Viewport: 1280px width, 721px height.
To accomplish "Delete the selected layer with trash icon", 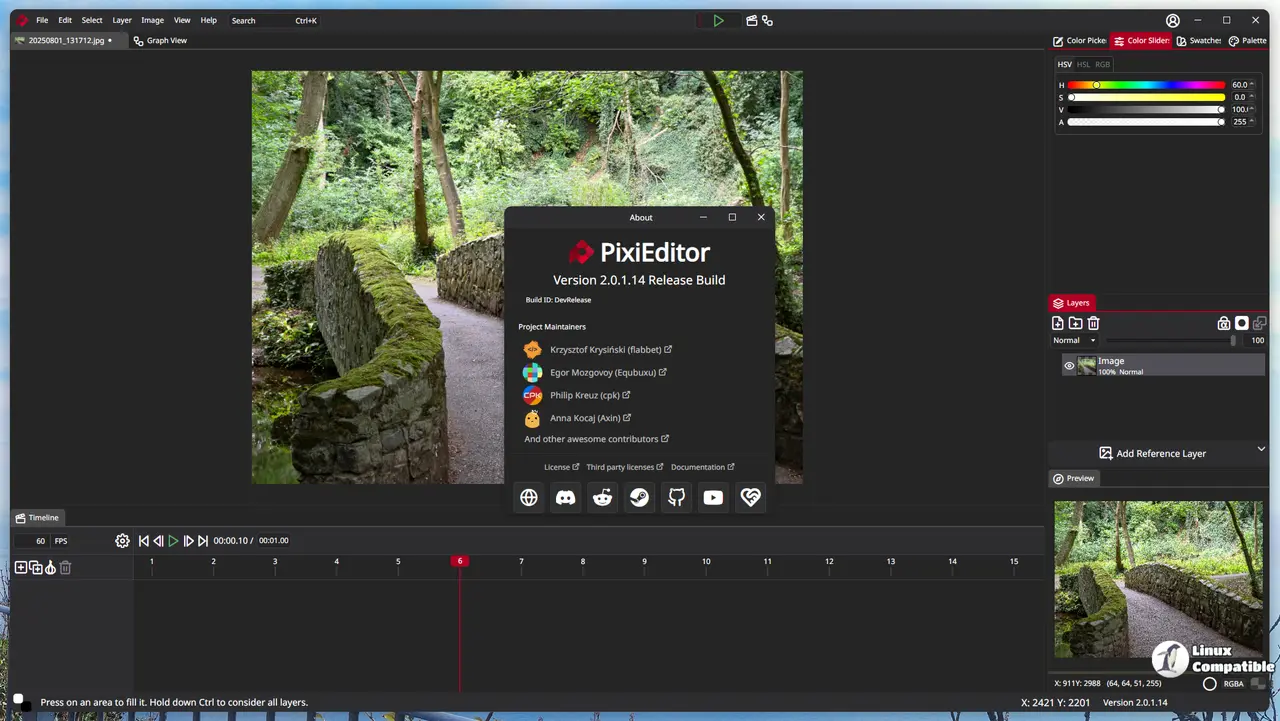I will coord(1093,323).
